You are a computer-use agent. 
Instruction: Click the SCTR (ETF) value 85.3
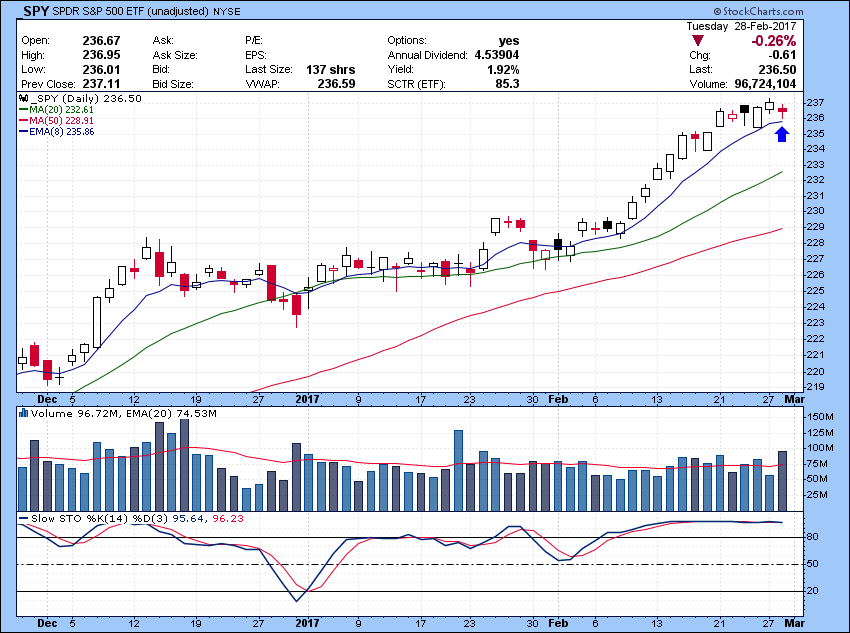pyautogui.click(x=507, y=84)
